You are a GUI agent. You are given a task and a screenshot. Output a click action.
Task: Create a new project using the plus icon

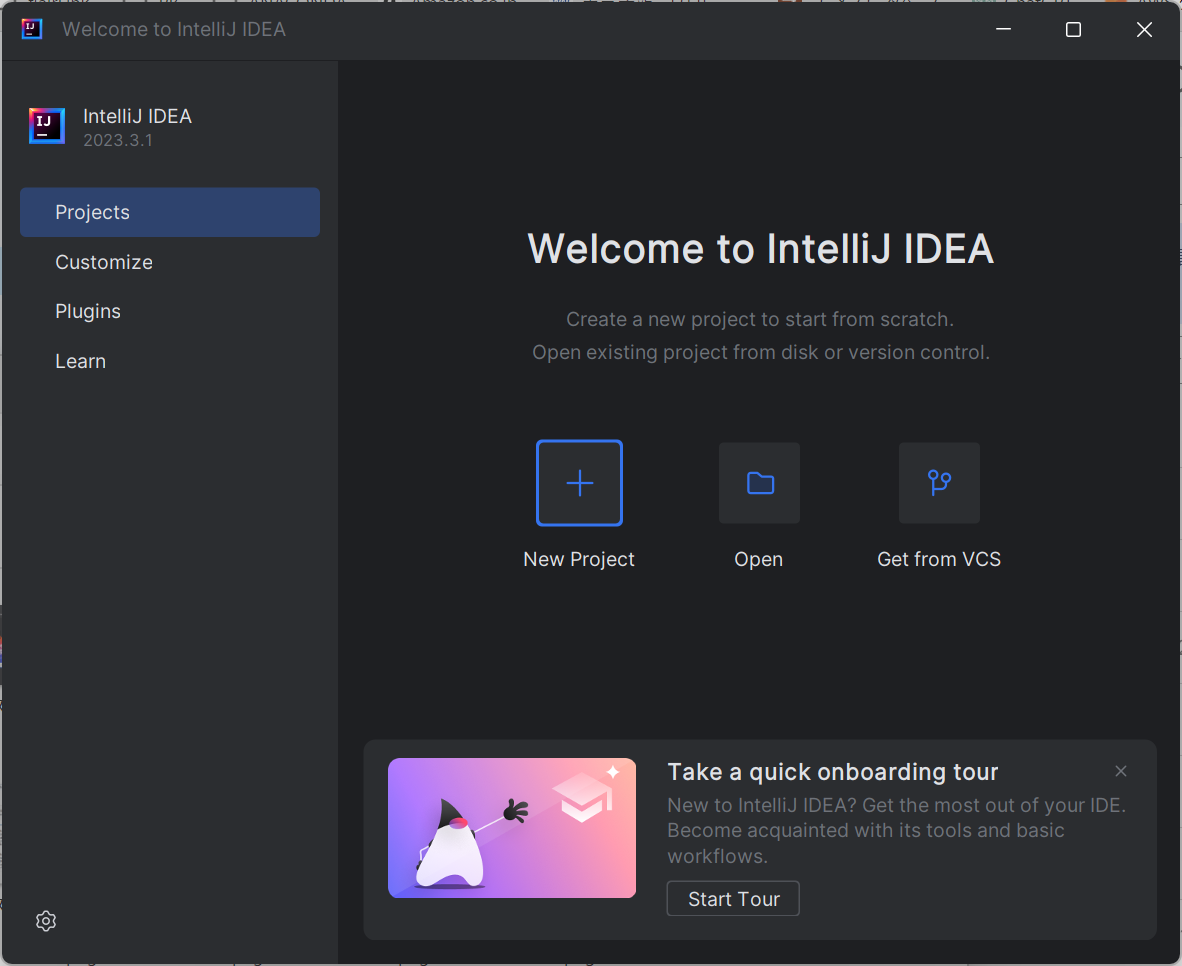(x=579, y=483)
